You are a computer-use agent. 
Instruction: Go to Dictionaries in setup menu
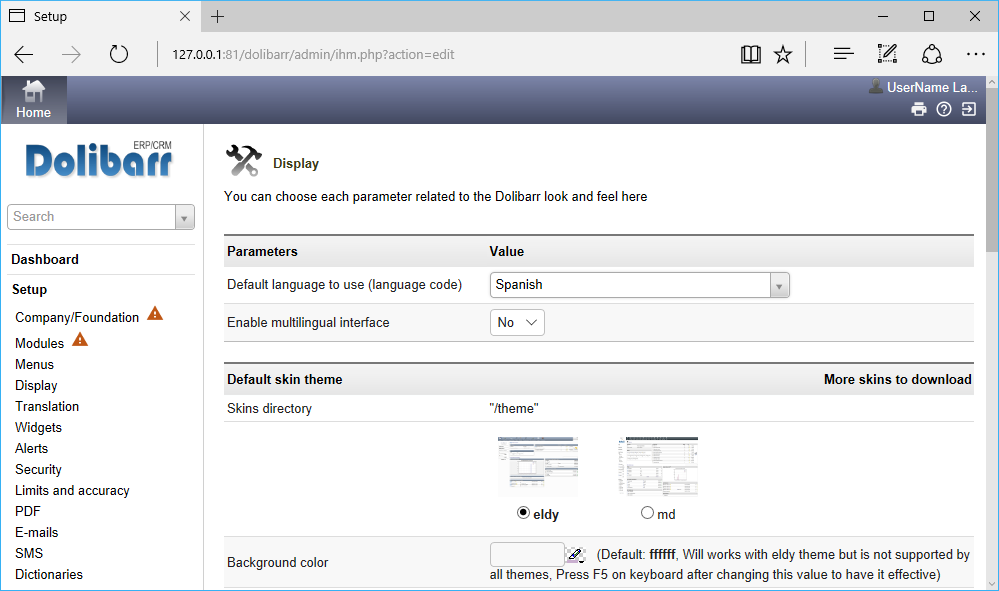point(49,574)
